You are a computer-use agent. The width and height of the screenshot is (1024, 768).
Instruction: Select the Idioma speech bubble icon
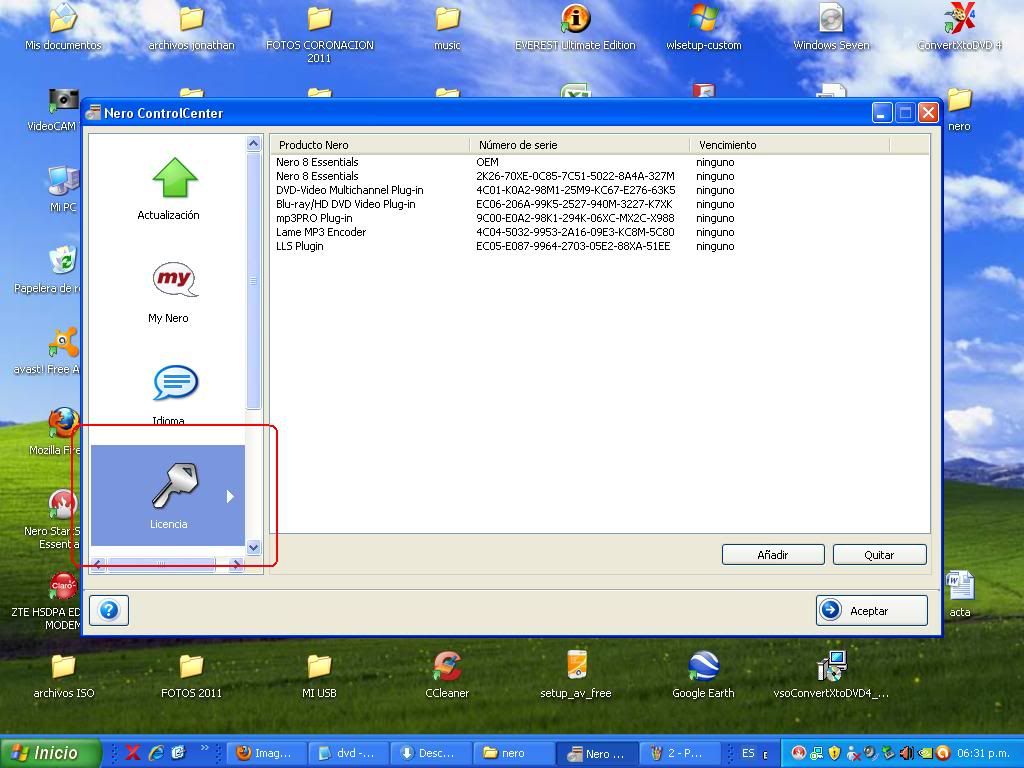175,383
